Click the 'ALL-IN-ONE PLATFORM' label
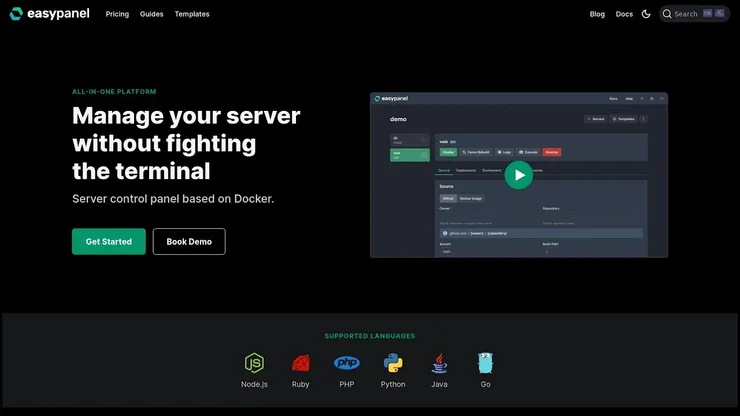 coord(114,92)
